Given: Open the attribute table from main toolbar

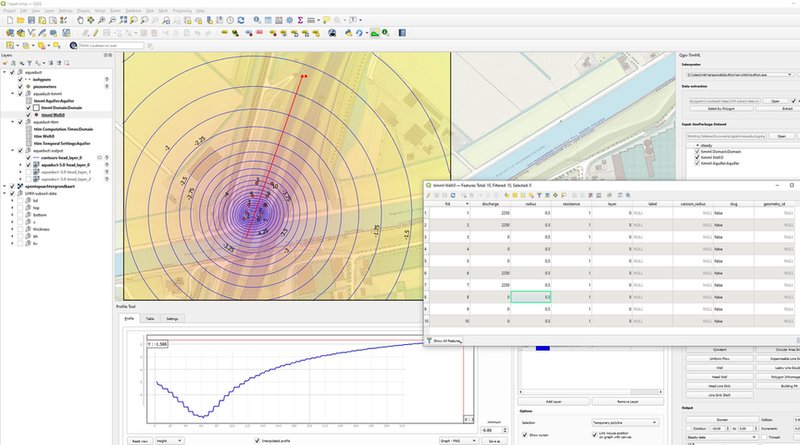Looking at the screenshot, I should click(x=268, y=20).
